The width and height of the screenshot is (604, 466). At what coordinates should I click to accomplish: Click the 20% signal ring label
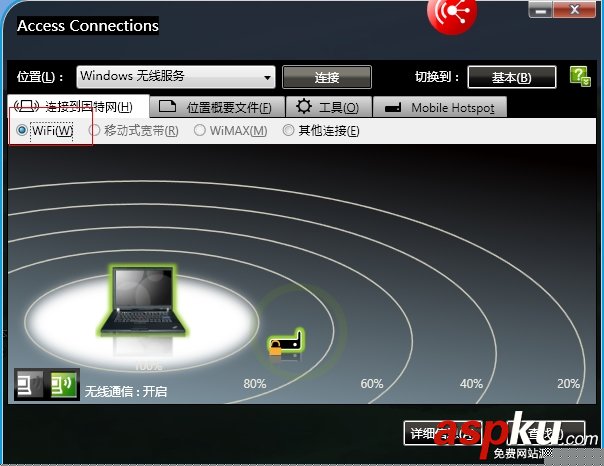point(568,384)
